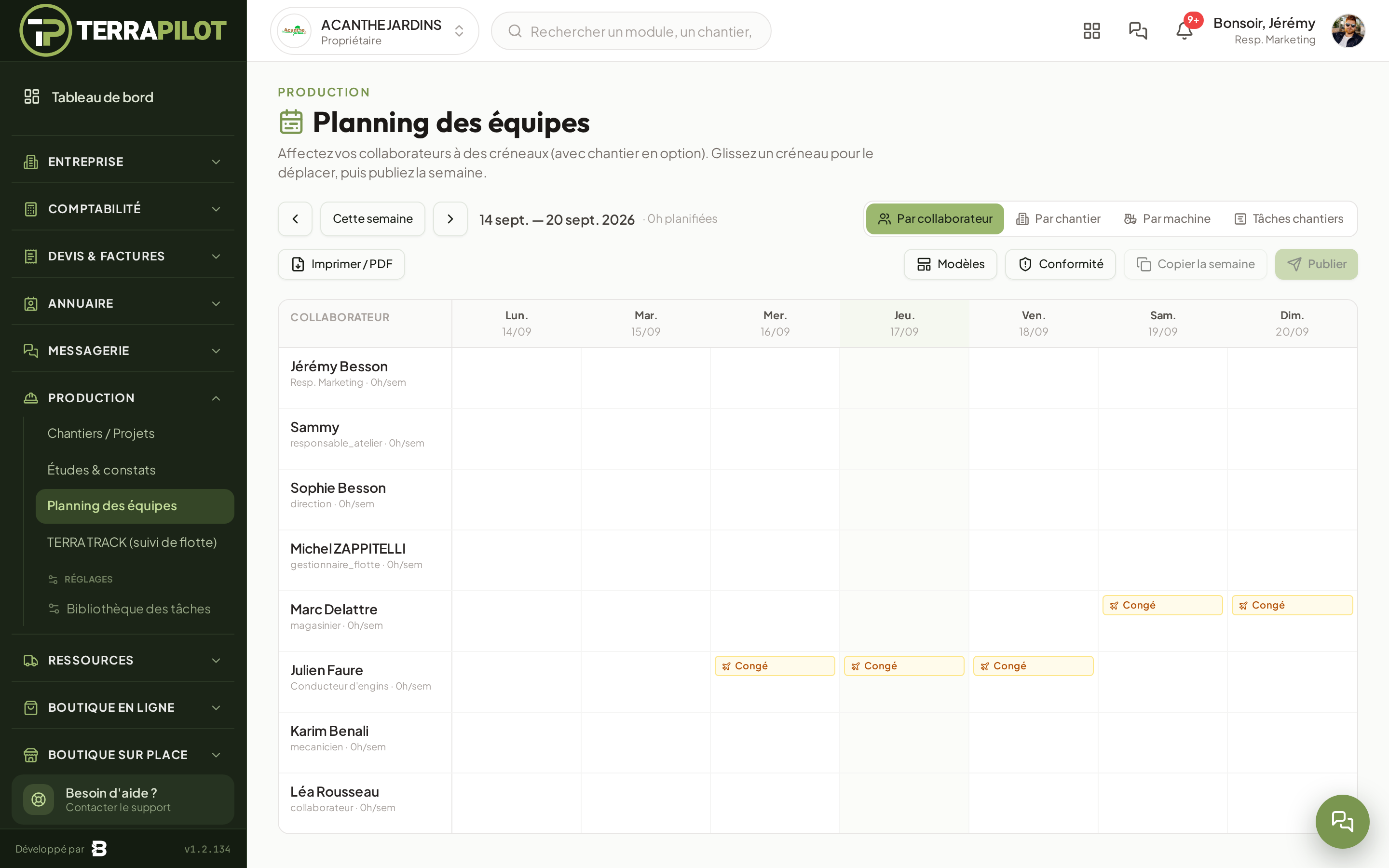The width and height of the screenshot is (1389, 868).
Task: Click Michel ZAPPITELLI collaborator name
Action: 348,549
